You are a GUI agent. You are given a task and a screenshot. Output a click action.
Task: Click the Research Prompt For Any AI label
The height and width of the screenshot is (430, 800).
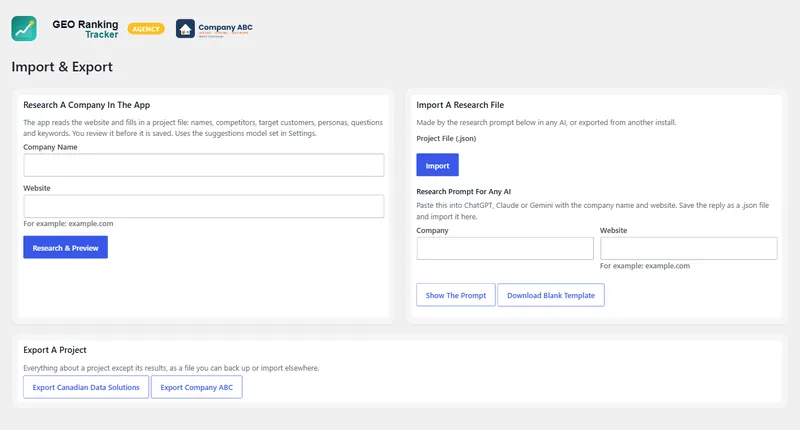point(463,191)
